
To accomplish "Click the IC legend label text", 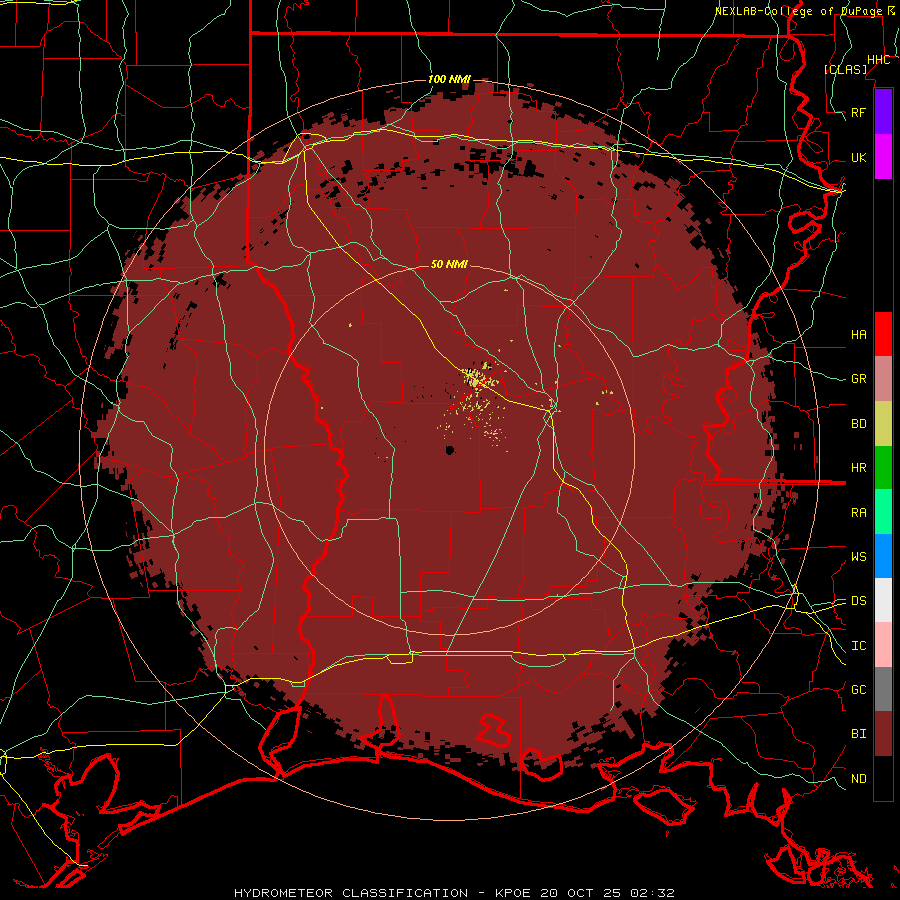I will (859, 646).
